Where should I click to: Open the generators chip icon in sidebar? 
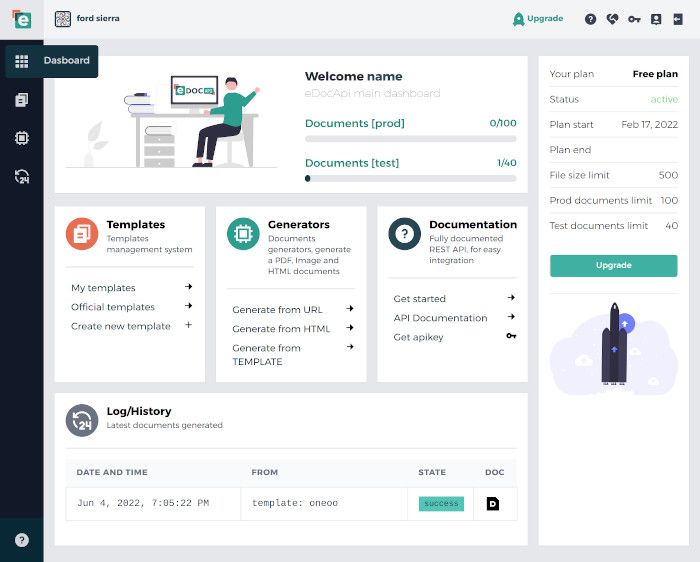(x=21, y=138)
